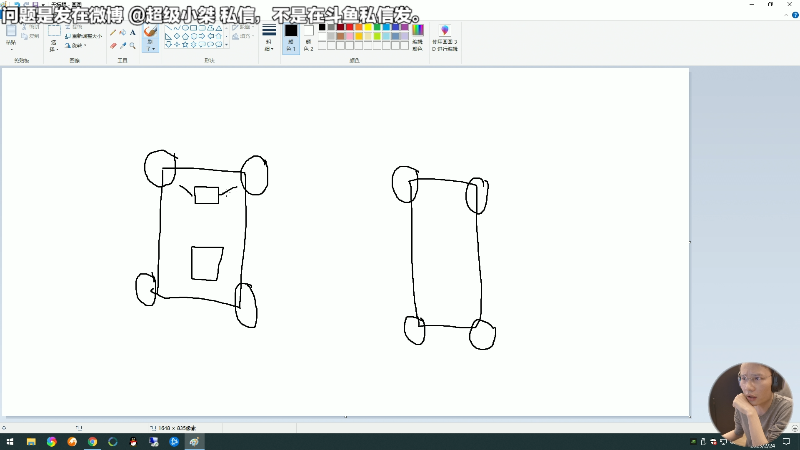The height and width of the screenshot is (450, 800).
Task: Pick the red palette color
Action: pos(349,28)
